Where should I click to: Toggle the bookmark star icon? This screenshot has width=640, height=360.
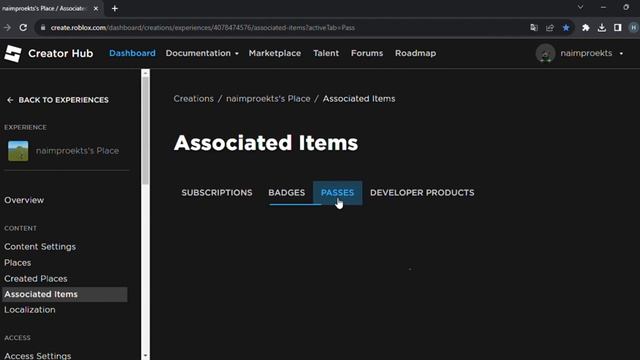click(566, 28)
